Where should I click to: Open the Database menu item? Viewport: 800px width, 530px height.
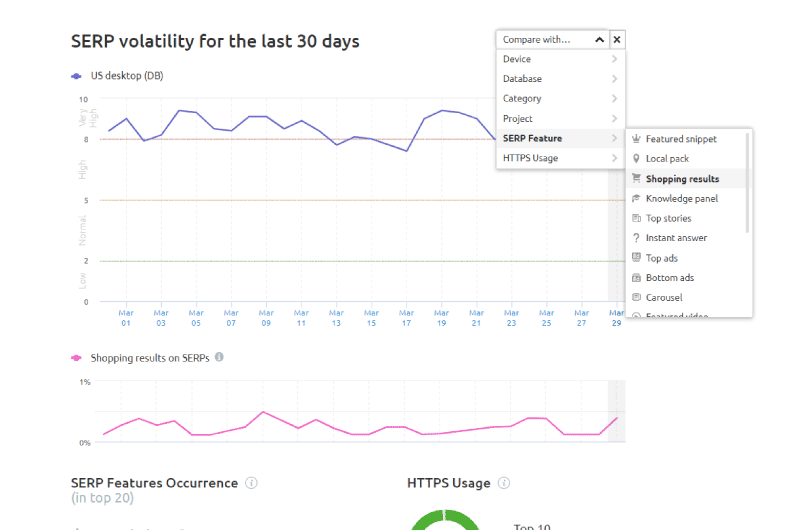pyautogui.click(x=560, y=79)
